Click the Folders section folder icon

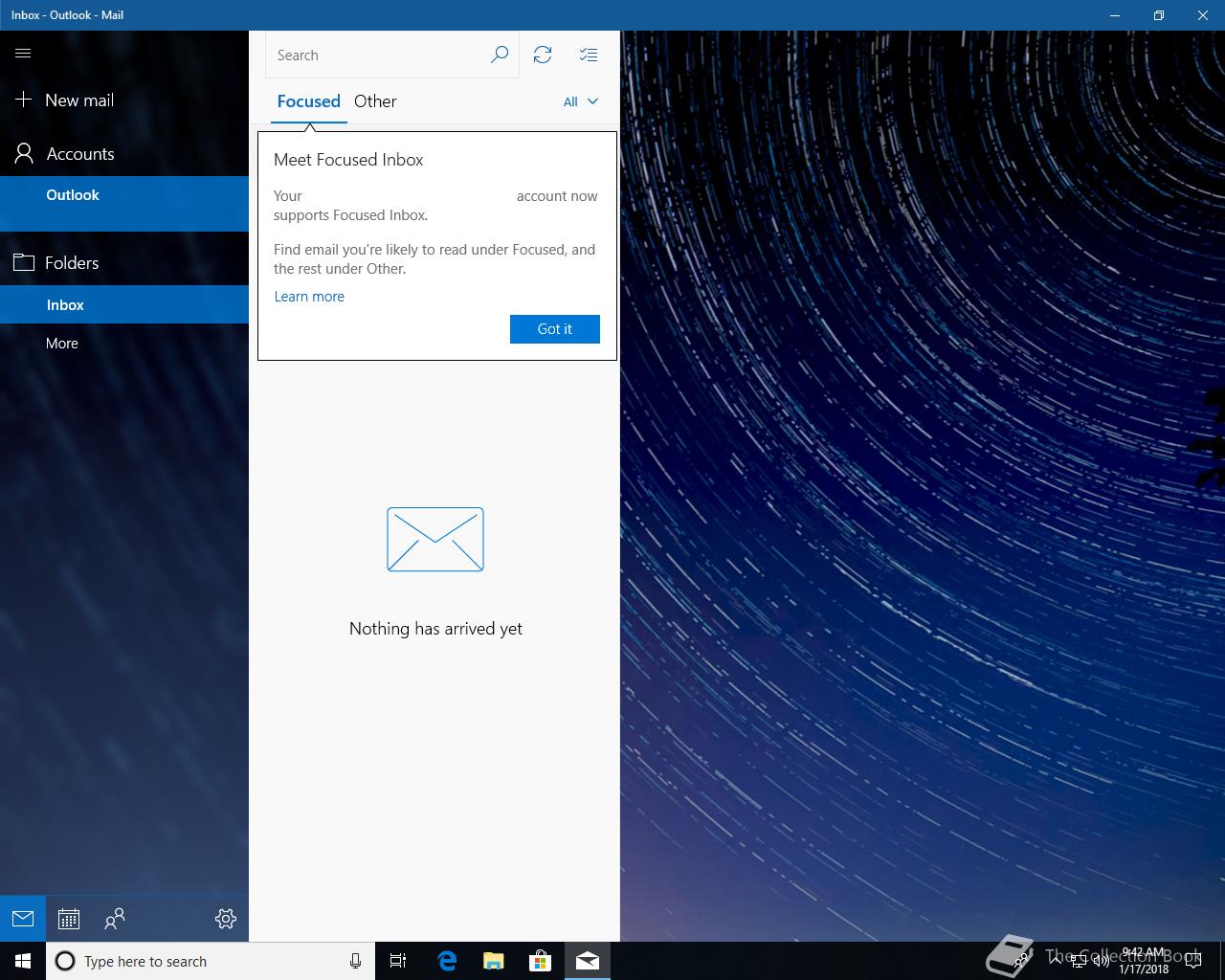click(x=24, y=262)
